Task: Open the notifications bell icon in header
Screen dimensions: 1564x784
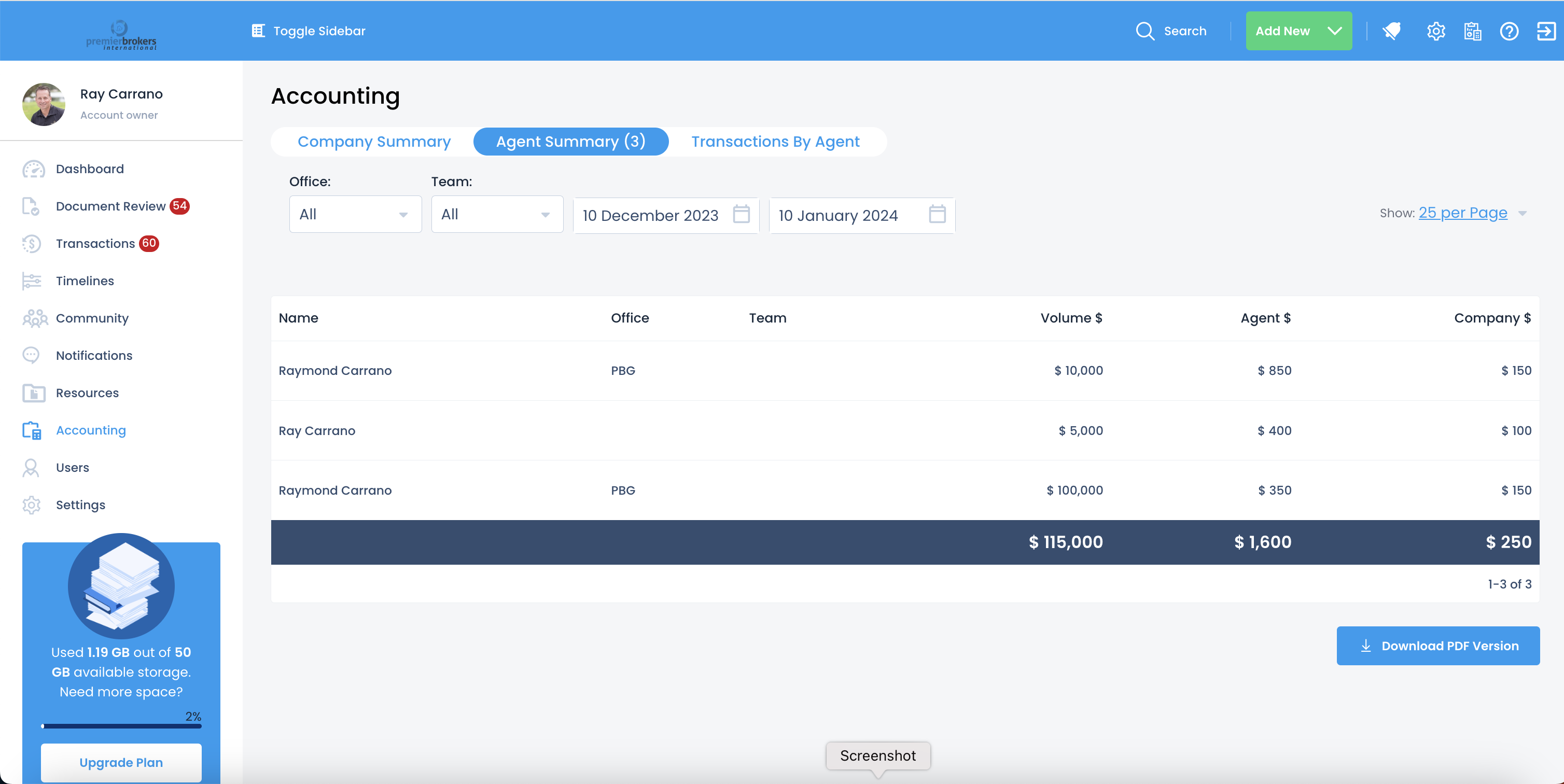Action: 1391,31
